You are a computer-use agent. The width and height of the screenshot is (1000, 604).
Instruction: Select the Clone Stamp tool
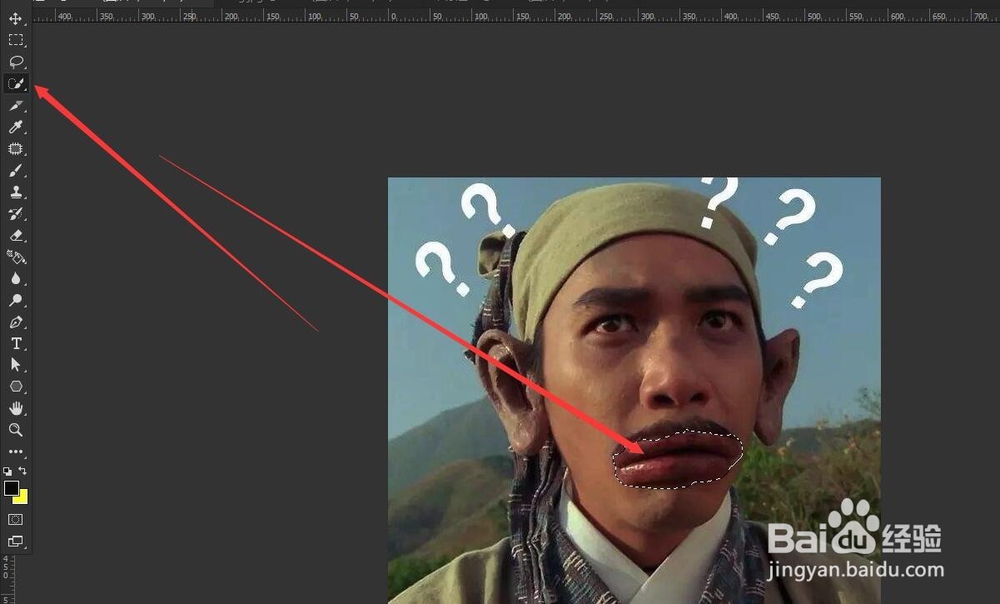click(x=15, y=192)
